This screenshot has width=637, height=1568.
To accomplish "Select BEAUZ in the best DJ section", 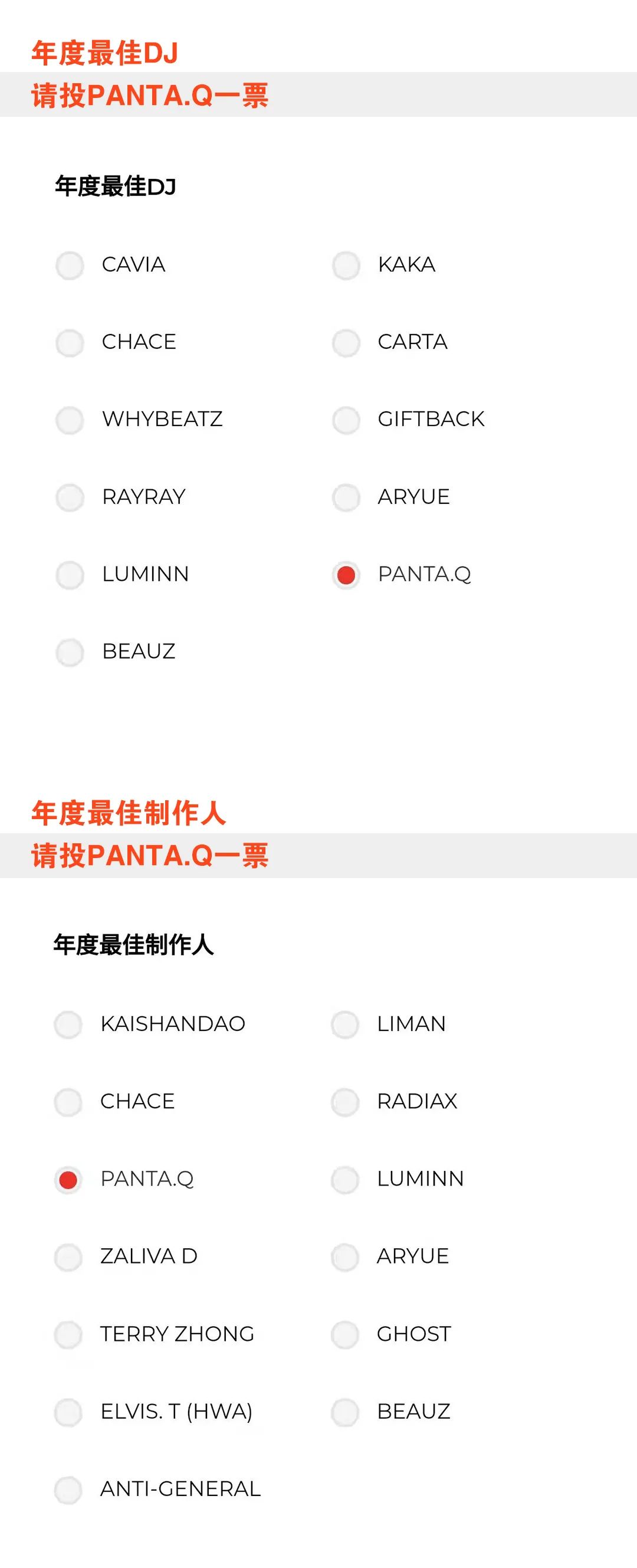I will (x=70, y=652).
